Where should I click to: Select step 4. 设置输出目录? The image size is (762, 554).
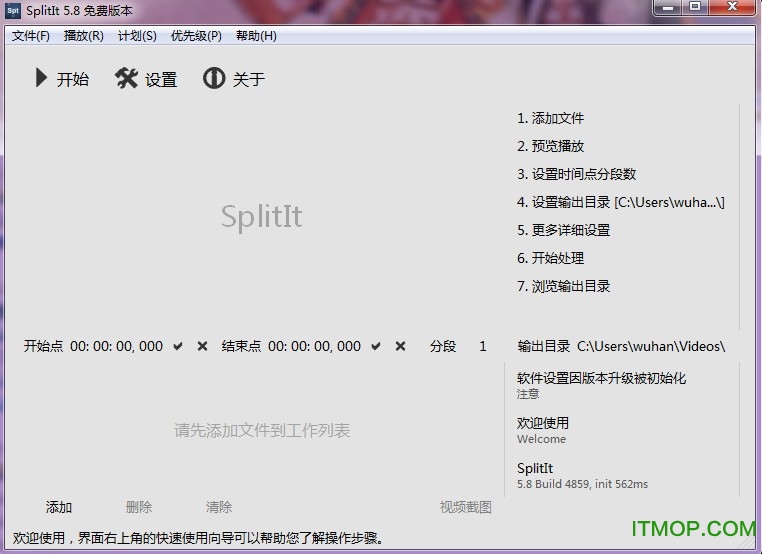point(620,202)
